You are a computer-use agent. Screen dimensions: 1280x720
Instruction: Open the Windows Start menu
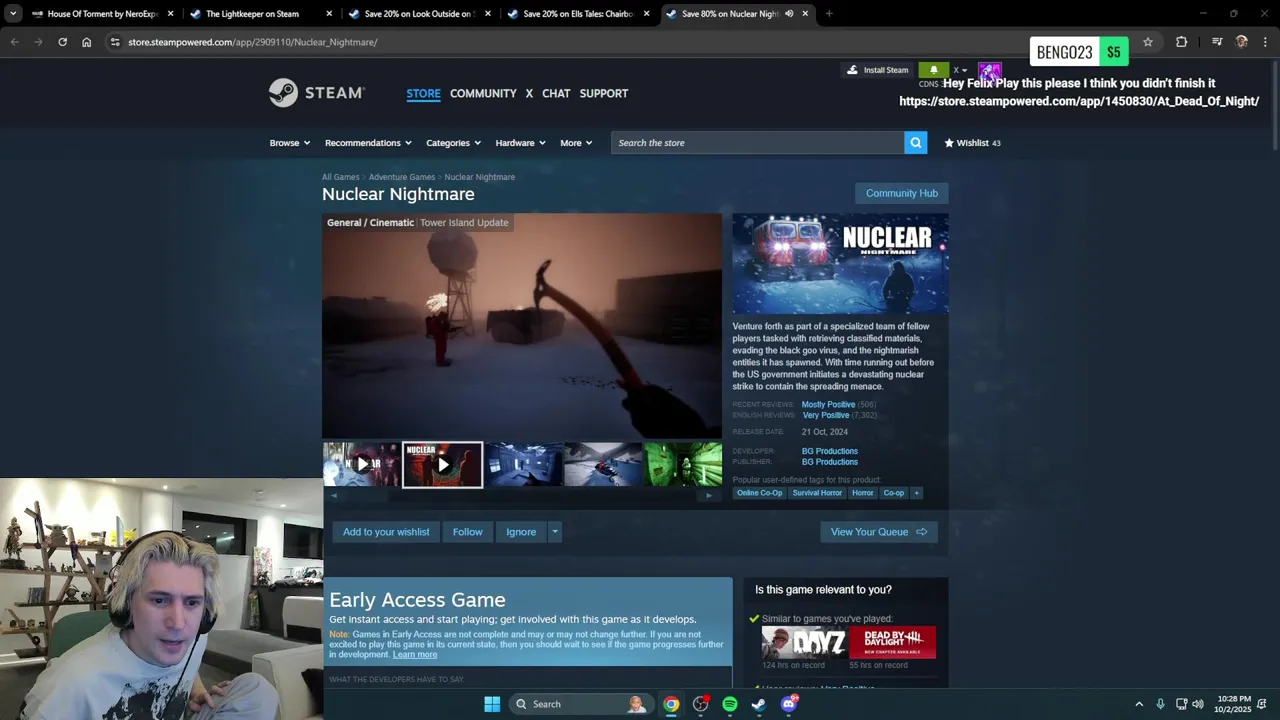pos(492,704)
